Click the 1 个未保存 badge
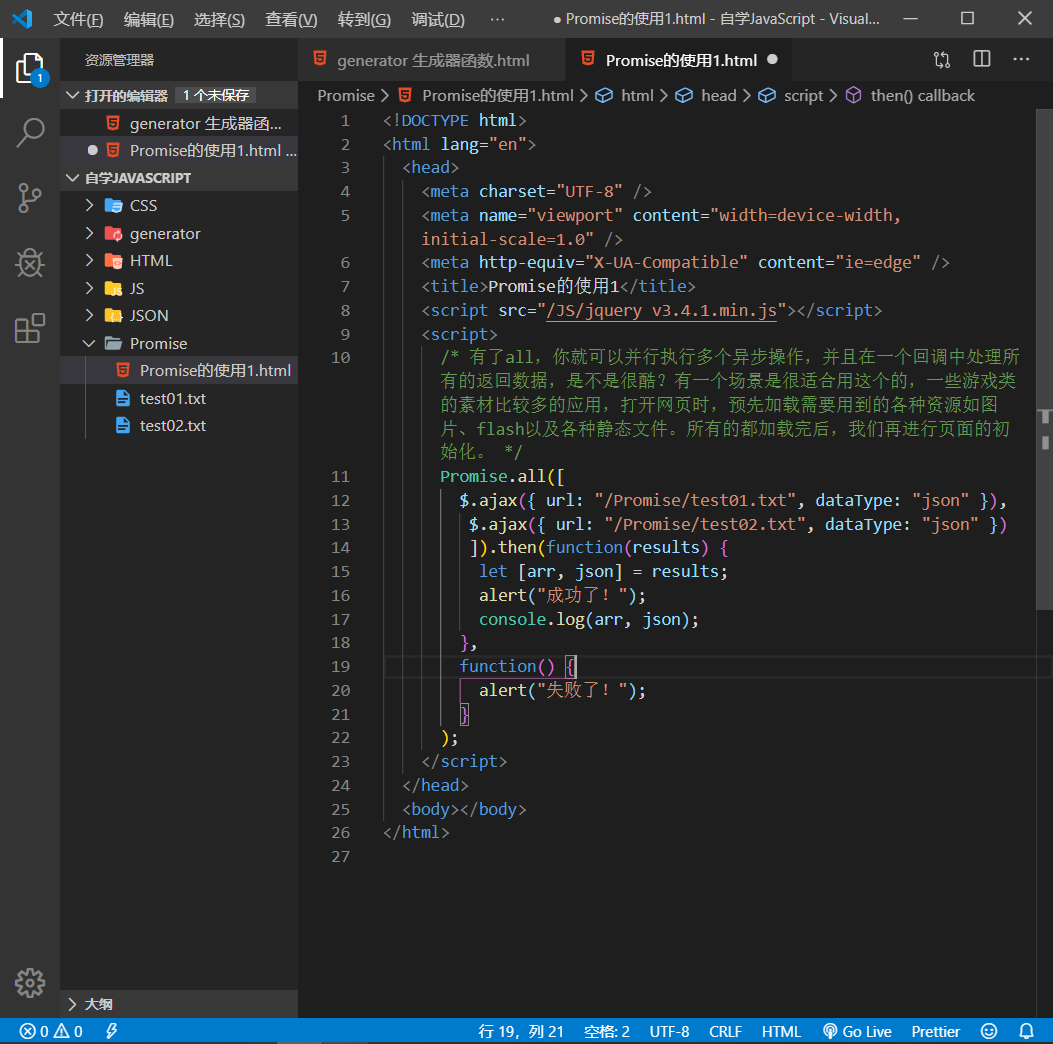The width and height of the screenshot is (1053, 1044). pyautogui.click(x=216, y=95)
